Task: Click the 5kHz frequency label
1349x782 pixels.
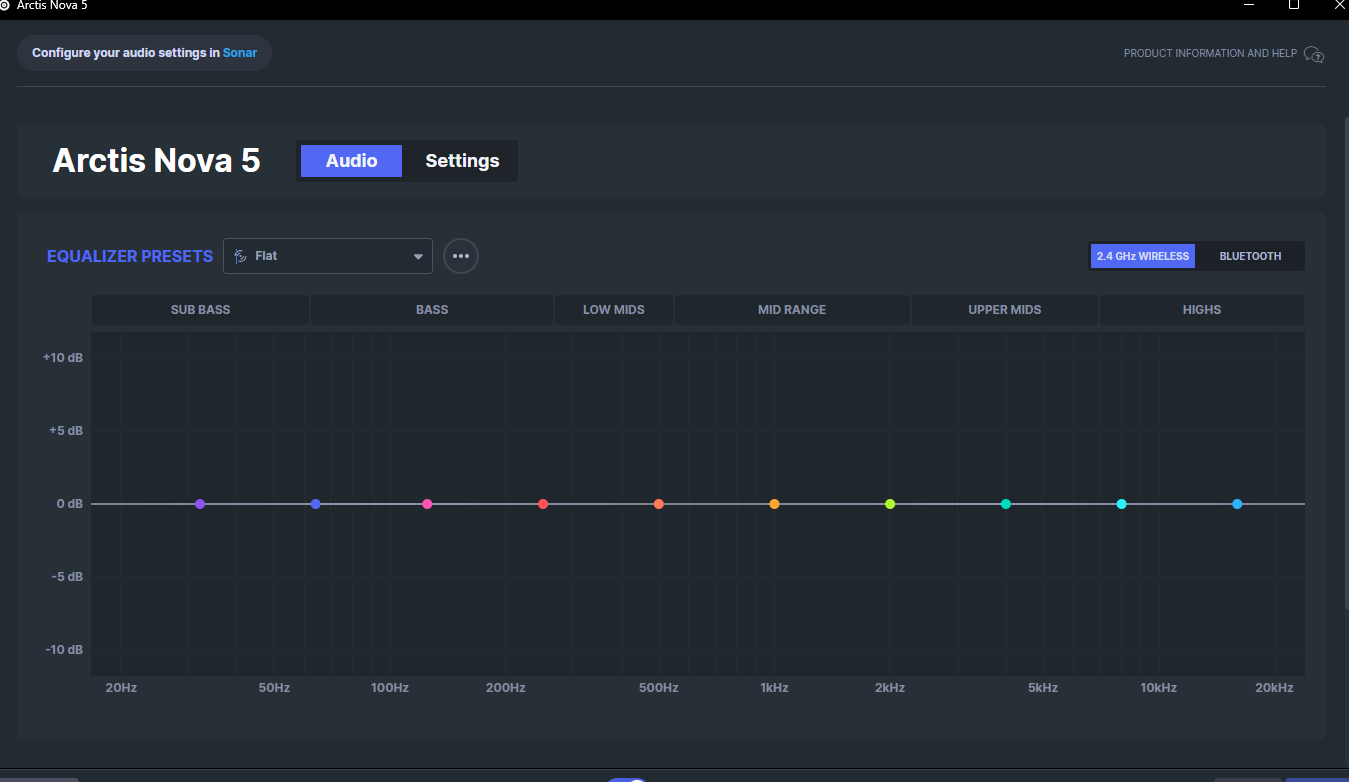Action: click(x=1043, y=688)
